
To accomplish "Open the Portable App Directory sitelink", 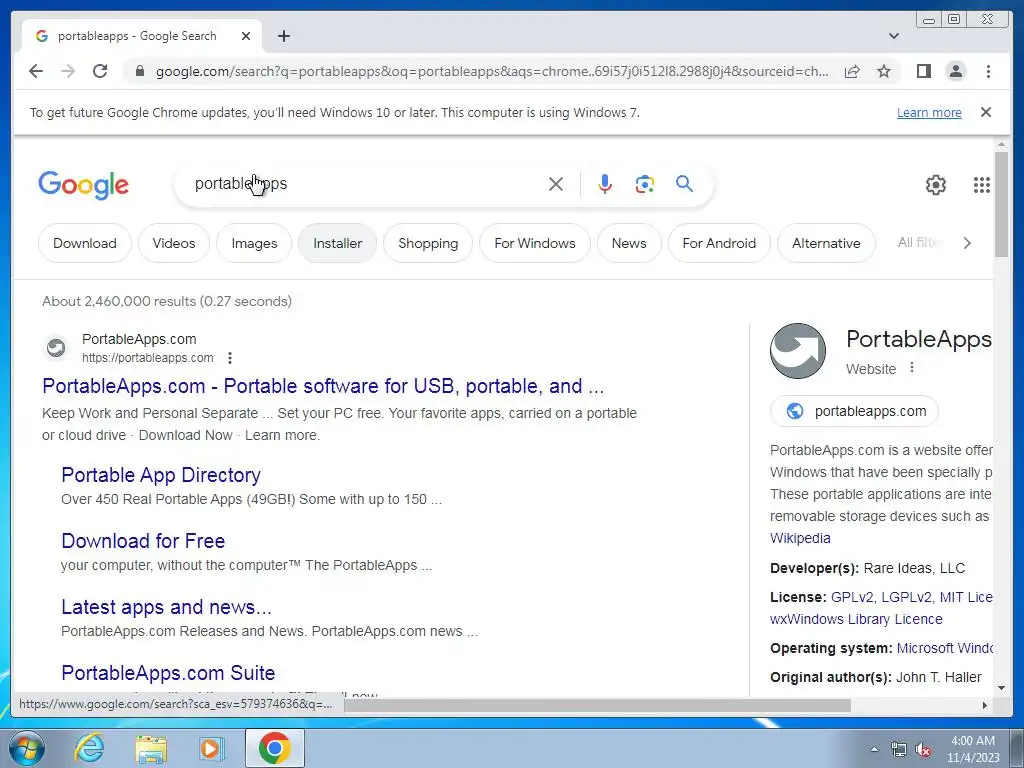I will pos(161,475).
